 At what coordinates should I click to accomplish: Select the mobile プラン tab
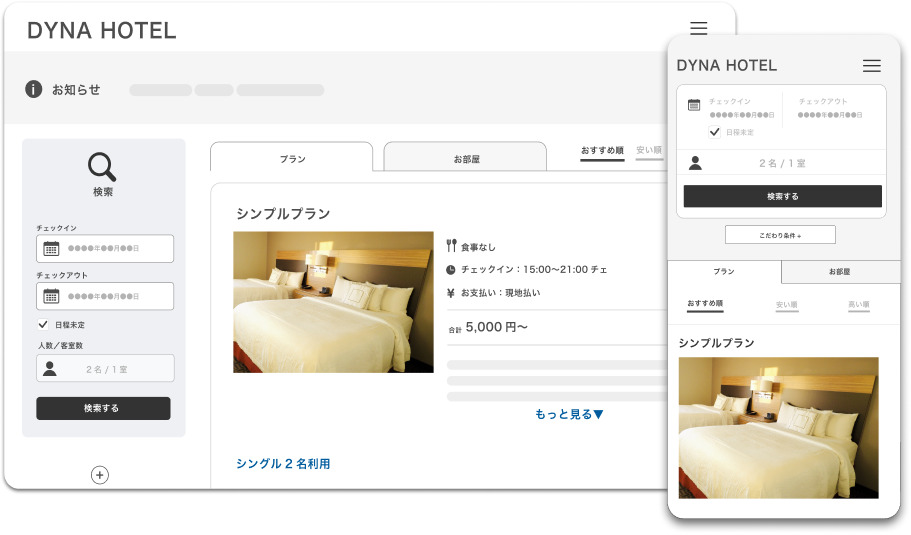click(724, 272)
